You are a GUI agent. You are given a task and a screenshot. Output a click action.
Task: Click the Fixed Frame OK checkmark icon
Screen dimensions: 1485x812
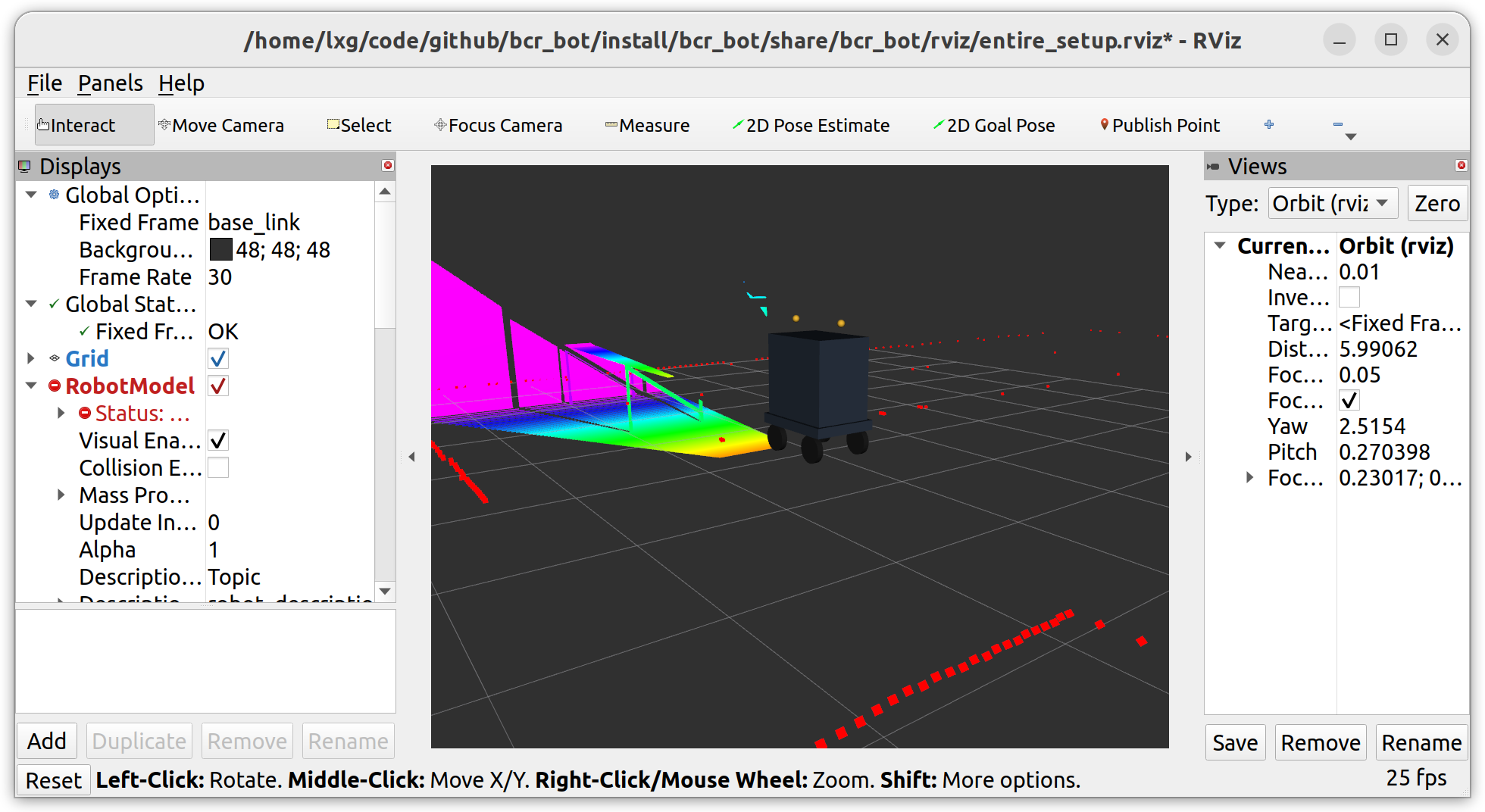click(84, 331)
